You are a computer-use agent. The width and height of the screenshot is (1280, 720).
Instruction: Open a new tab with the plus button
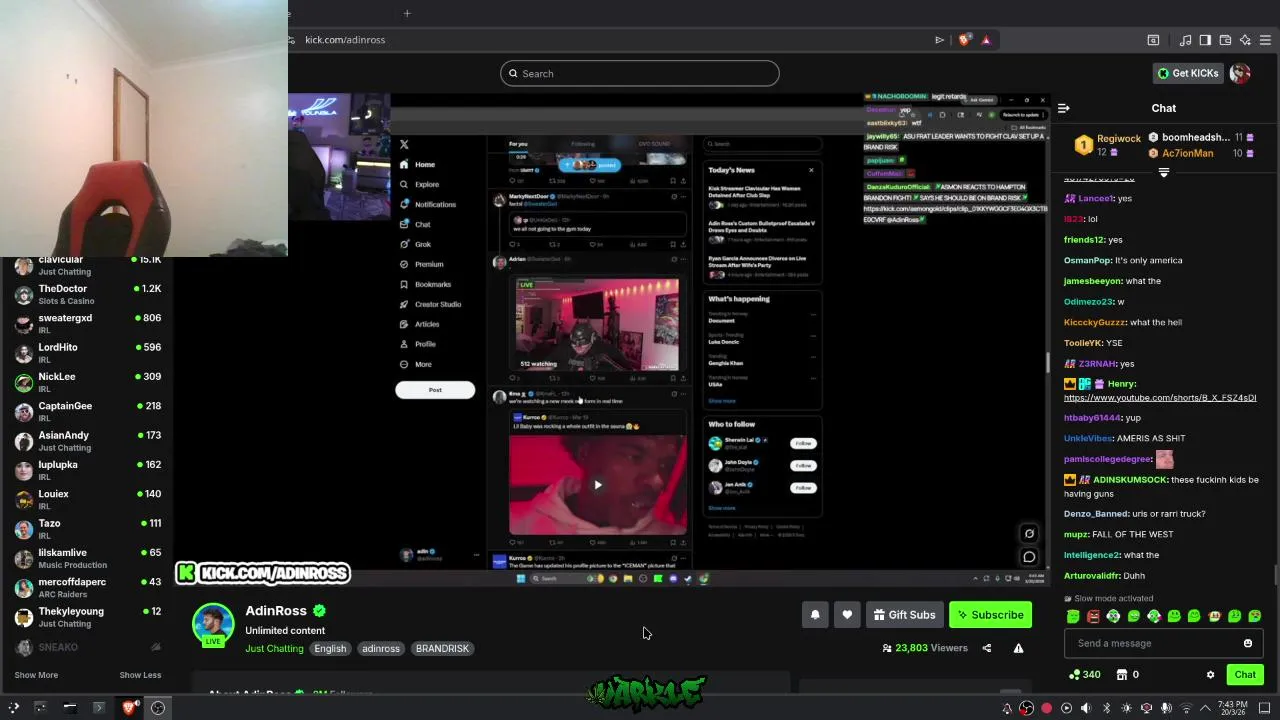tap(407, 13)
